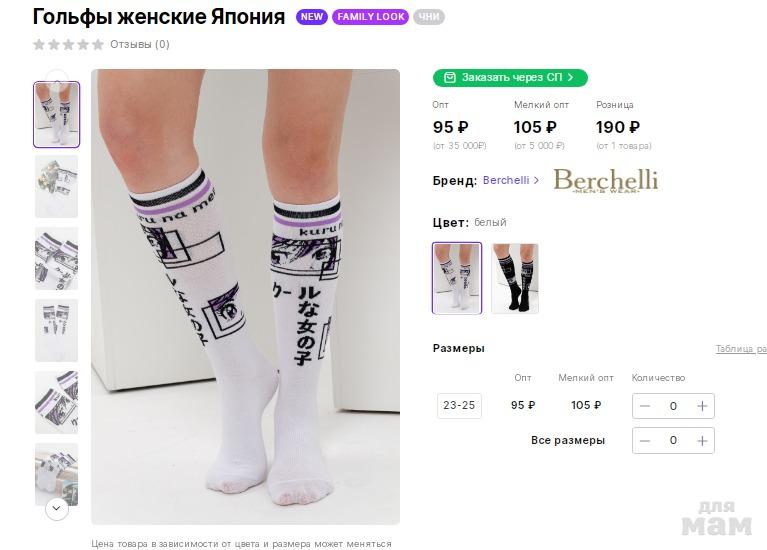
Task: Increase quantity for Все размеры
Action: [x=702, y=440]
